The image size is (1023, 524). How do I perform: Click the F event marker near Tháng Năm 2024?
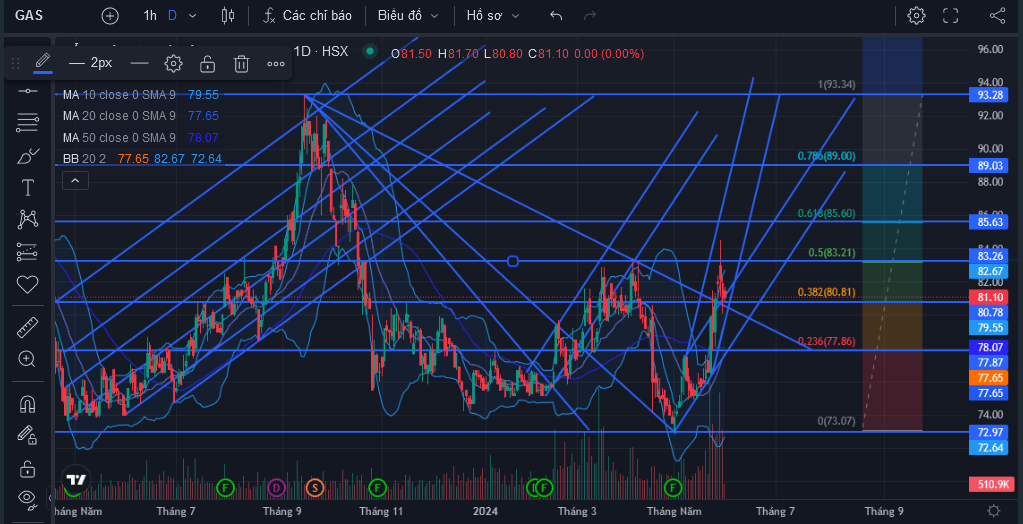[x=673, y=487]
